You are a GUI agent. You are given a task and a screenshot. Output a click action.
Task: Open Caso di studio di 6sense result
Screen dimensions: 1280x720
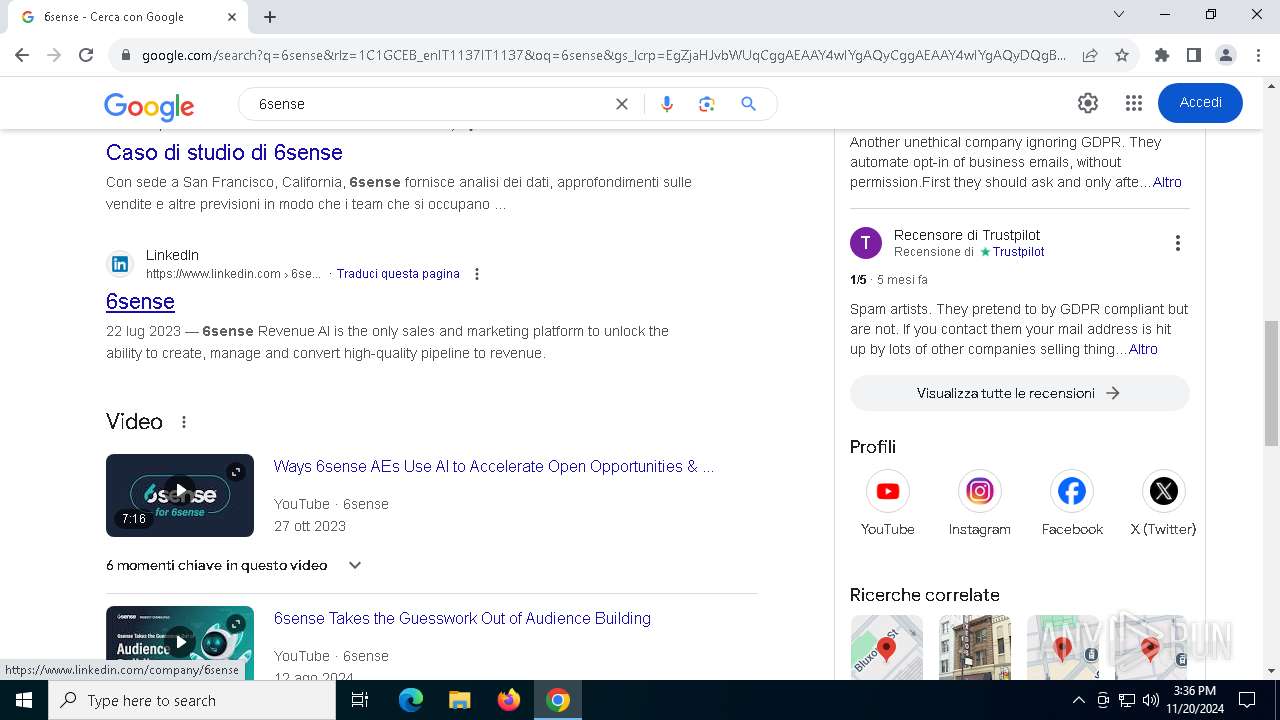(224, 152)
